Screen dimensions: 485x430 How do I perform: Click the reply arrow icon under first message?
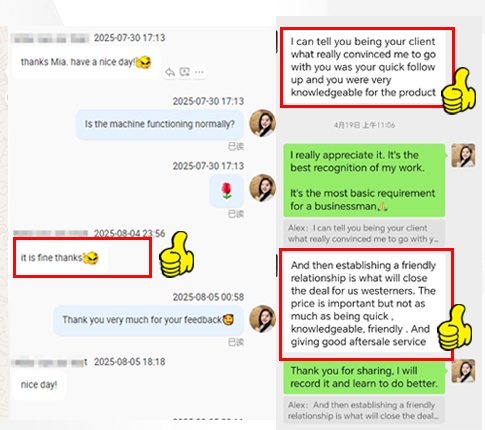pos(170,72)
